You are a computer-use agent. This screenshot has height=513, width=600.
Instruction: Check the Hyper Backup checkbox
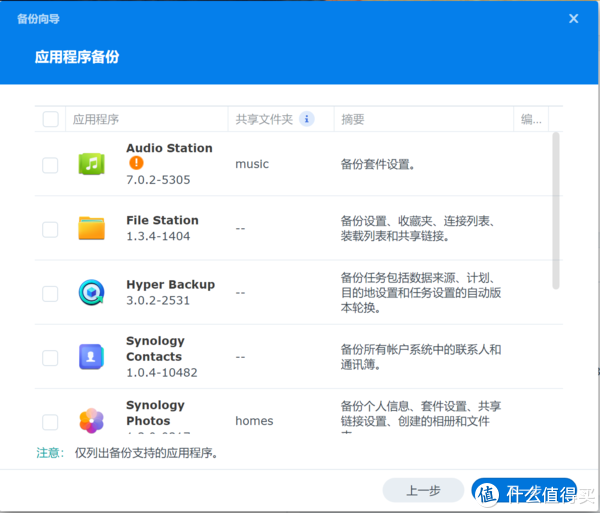(x=50, y=294)
